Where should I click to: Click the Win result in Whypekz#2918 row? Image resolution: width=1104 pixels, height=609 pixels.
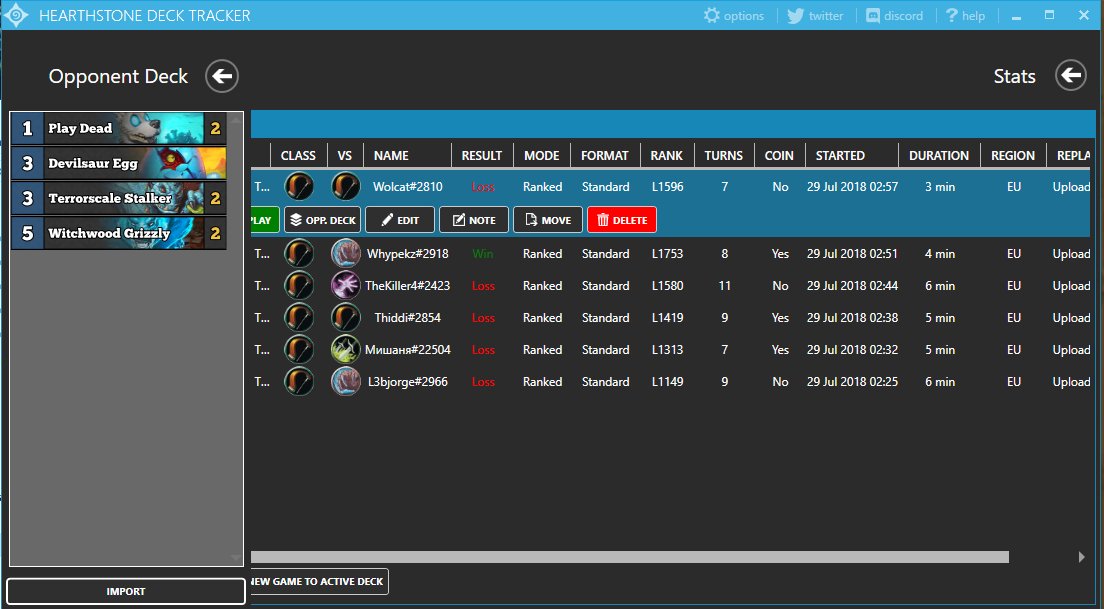[483, 253]
